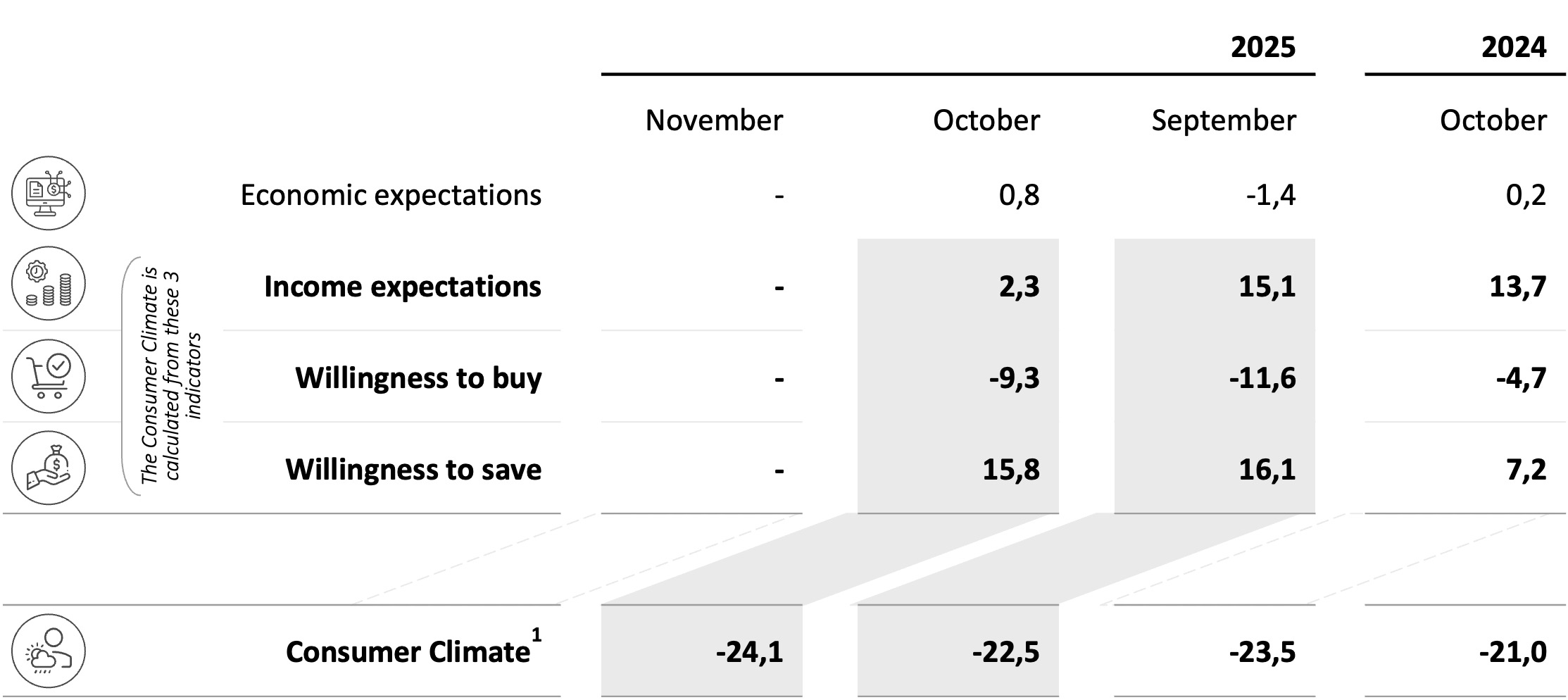
Task: Click the footnote superscript 1 marker
Action: [537, 635]
